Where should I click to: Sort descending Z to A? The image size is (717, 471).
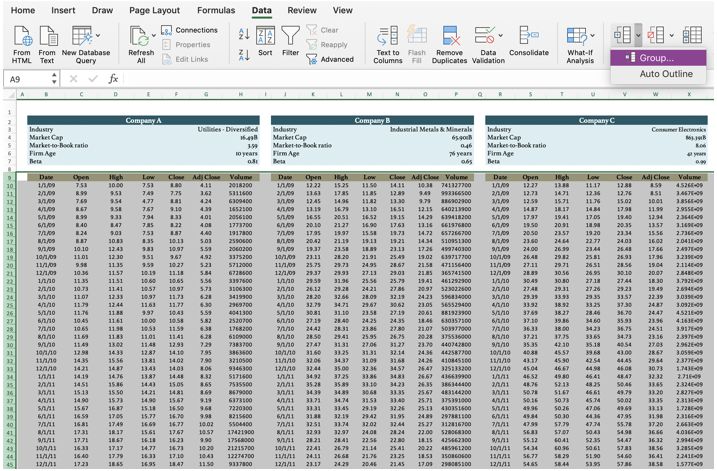244,55
